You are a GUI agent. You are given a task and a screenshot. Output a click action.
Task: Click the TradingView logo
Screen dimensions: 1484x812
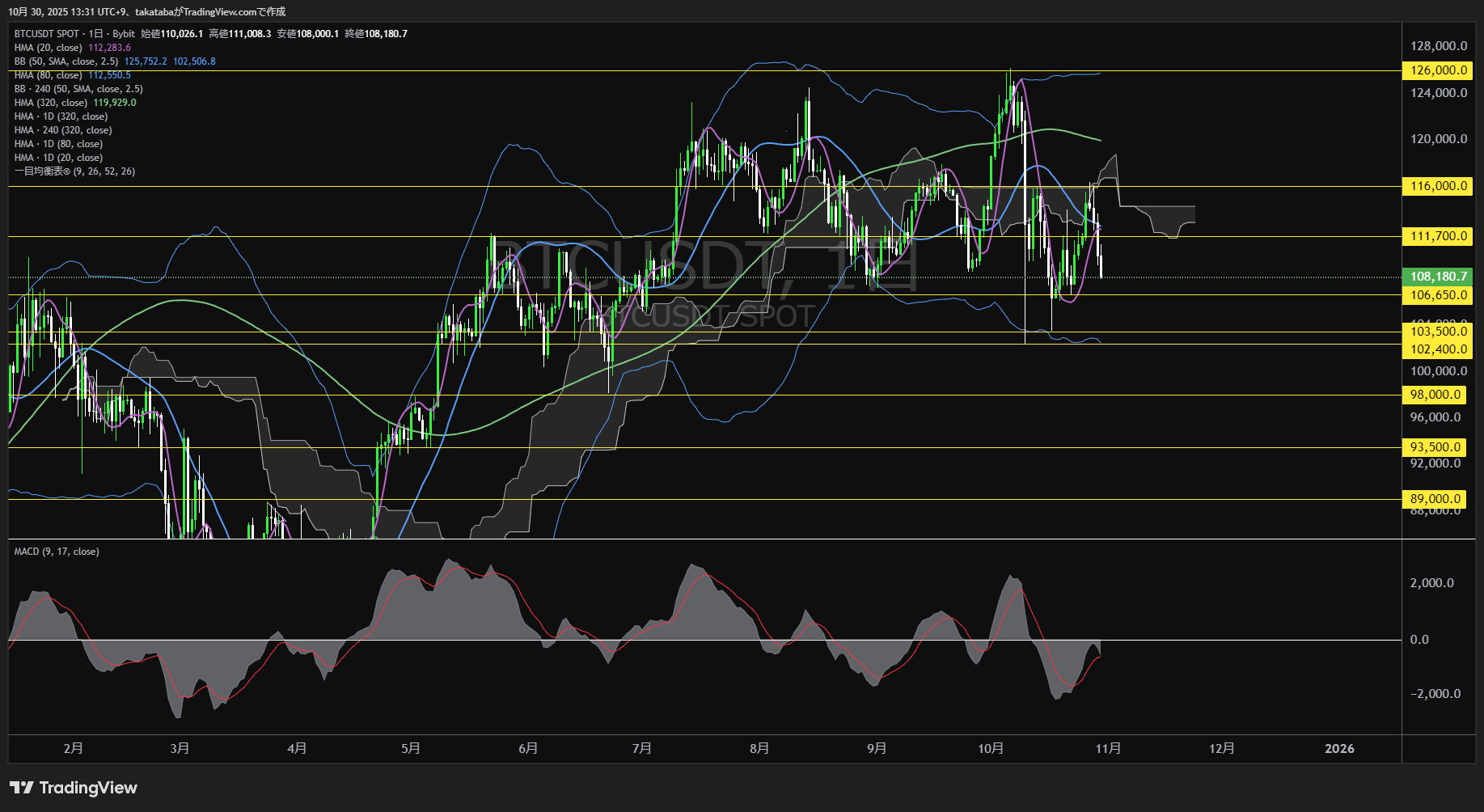(74, 788)
